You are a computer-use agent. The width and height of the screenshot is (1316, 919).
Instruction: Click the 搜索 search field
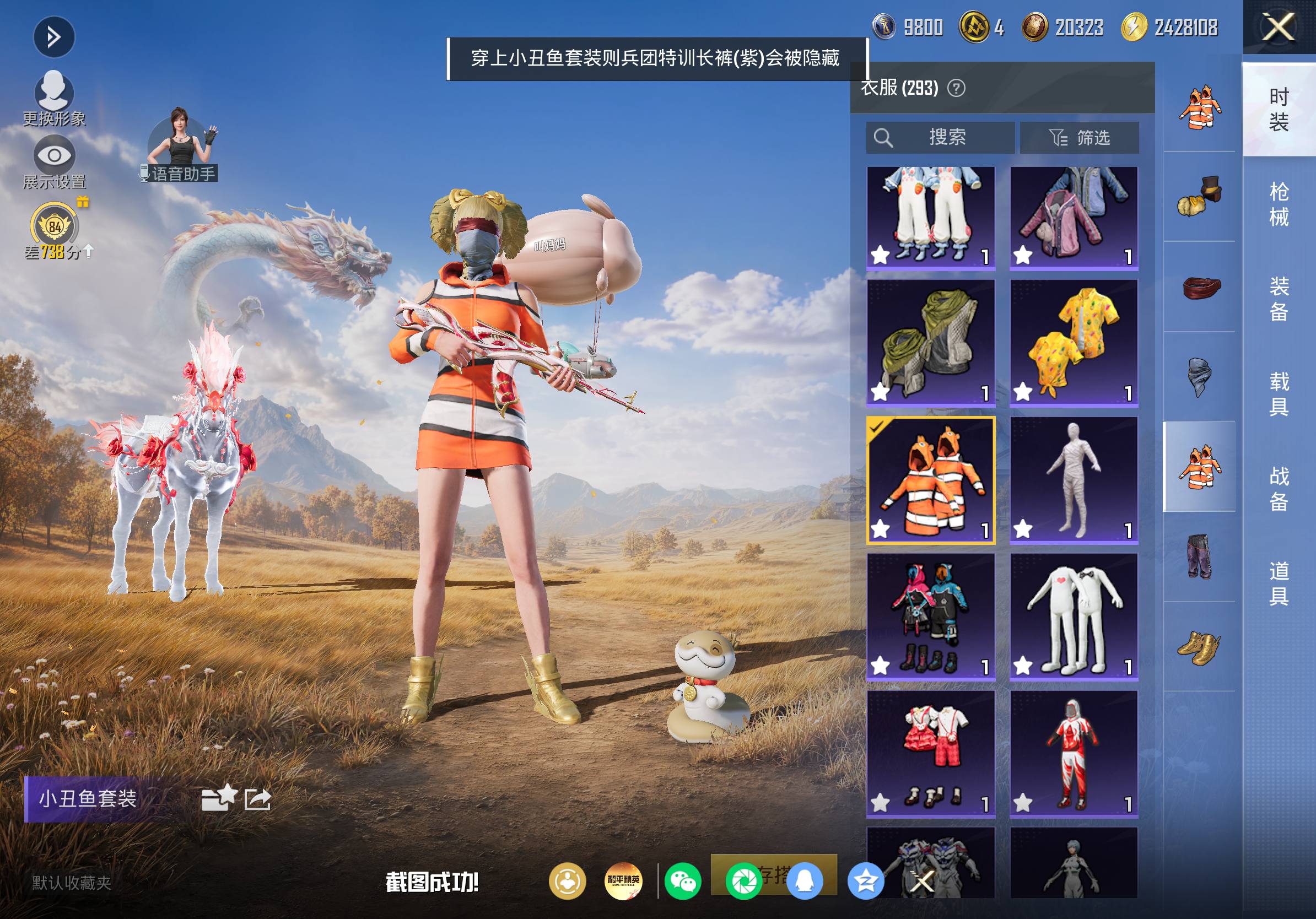(x=940, y=138)
